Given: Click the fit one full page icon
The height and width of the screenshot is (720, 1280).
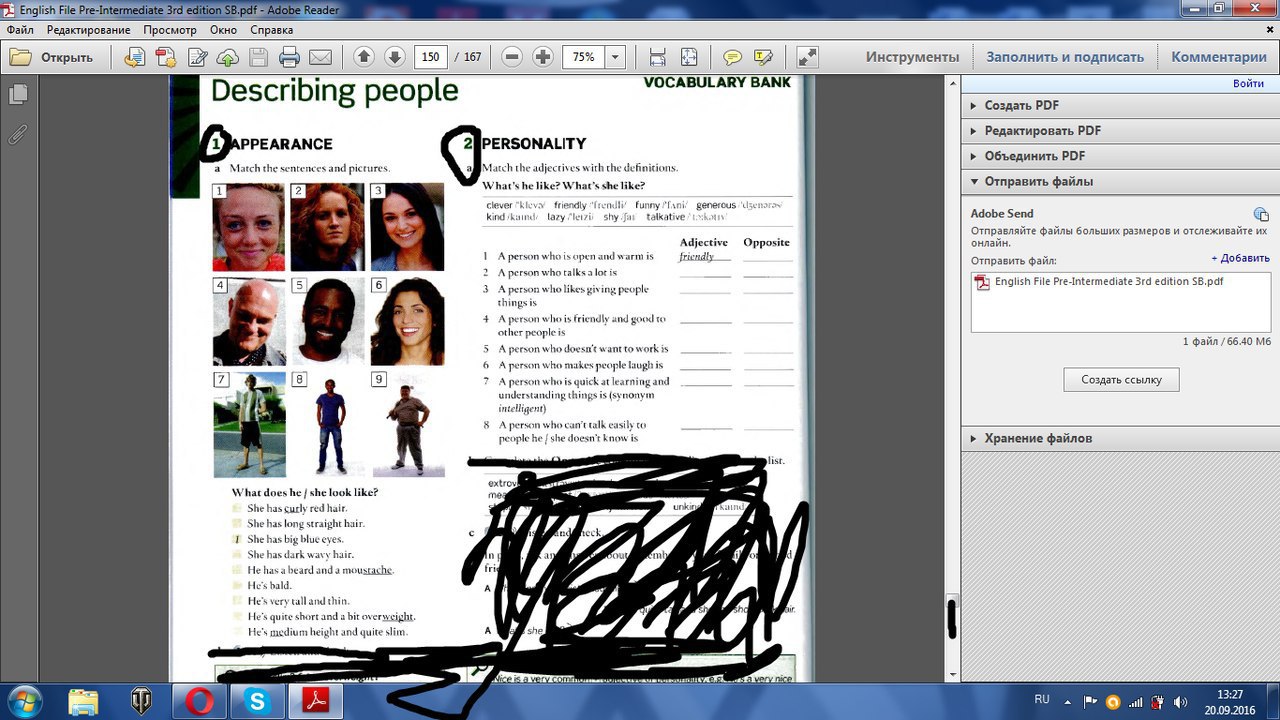Looking at the screenshot, I should (689, 57).
